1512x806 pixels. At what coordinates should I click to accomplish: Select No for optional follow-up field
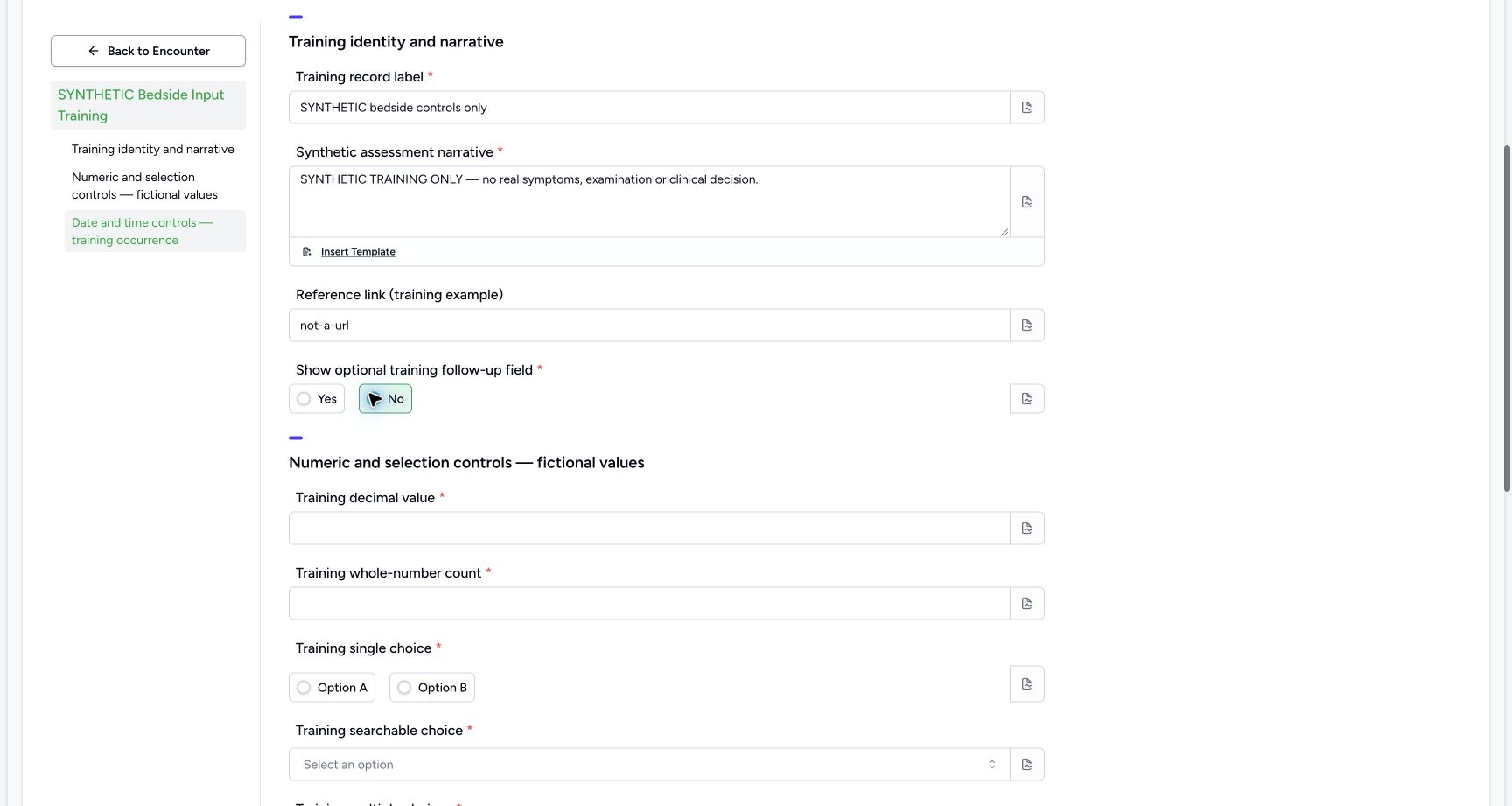coord(385,399)
